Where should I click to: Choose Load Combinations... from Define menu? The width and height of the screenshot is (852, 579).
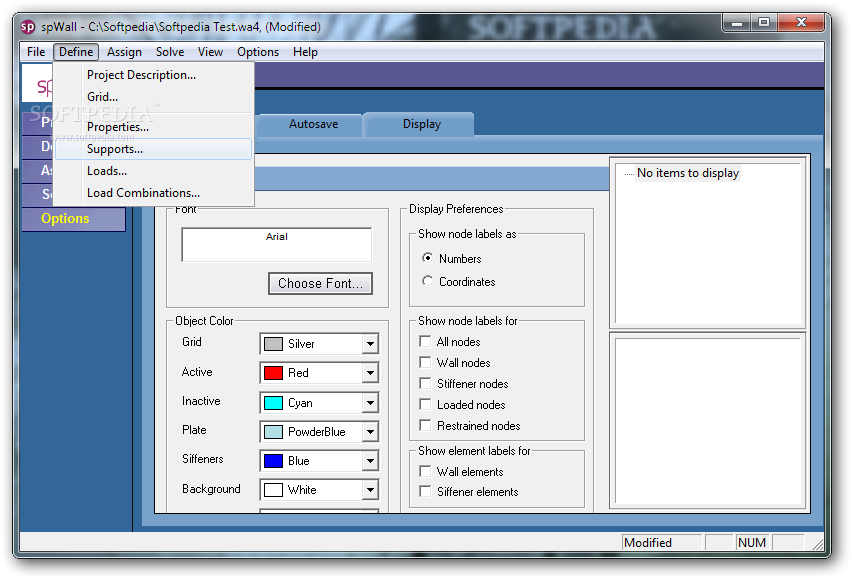[154, 193]
